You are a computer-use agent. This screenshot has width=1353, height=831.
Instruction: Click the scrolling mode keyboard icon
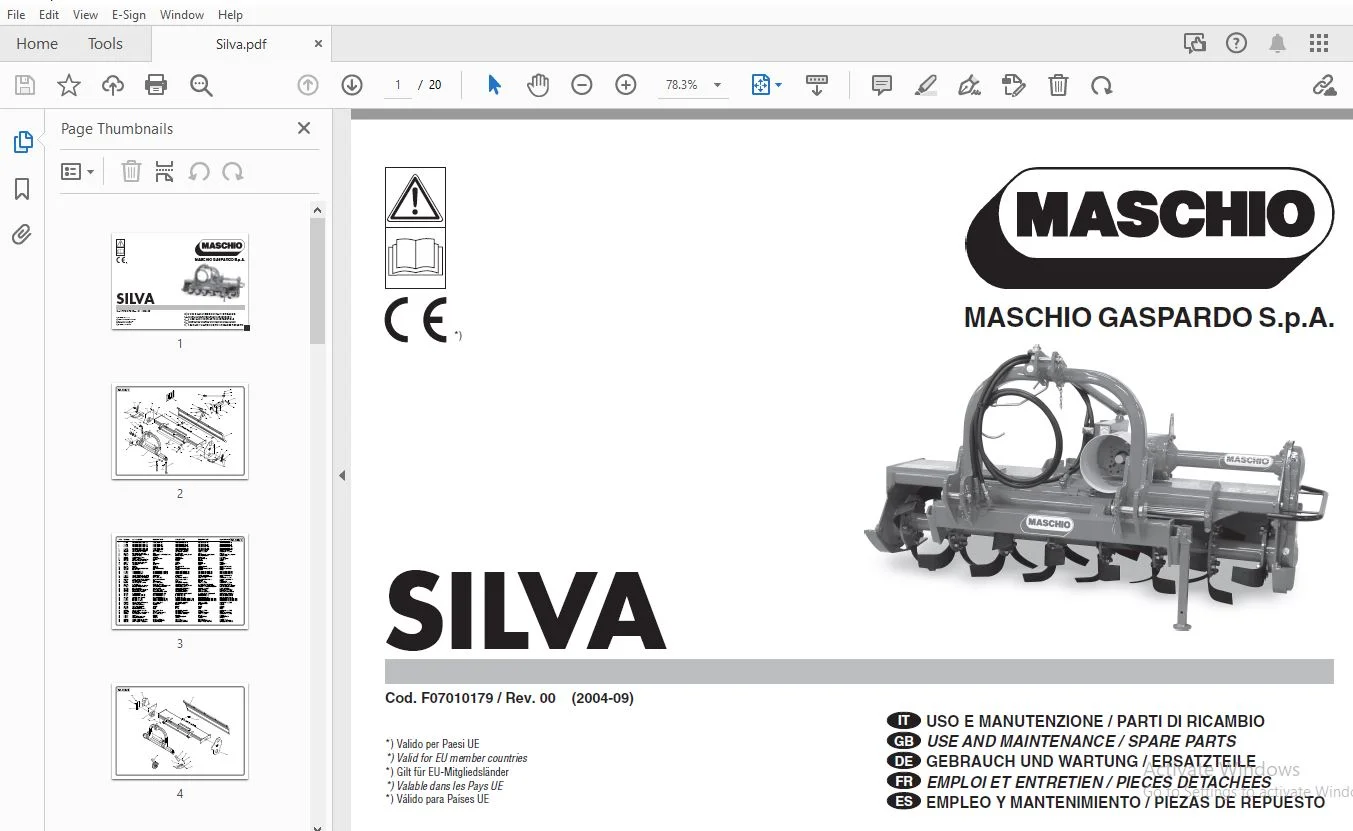817,85
